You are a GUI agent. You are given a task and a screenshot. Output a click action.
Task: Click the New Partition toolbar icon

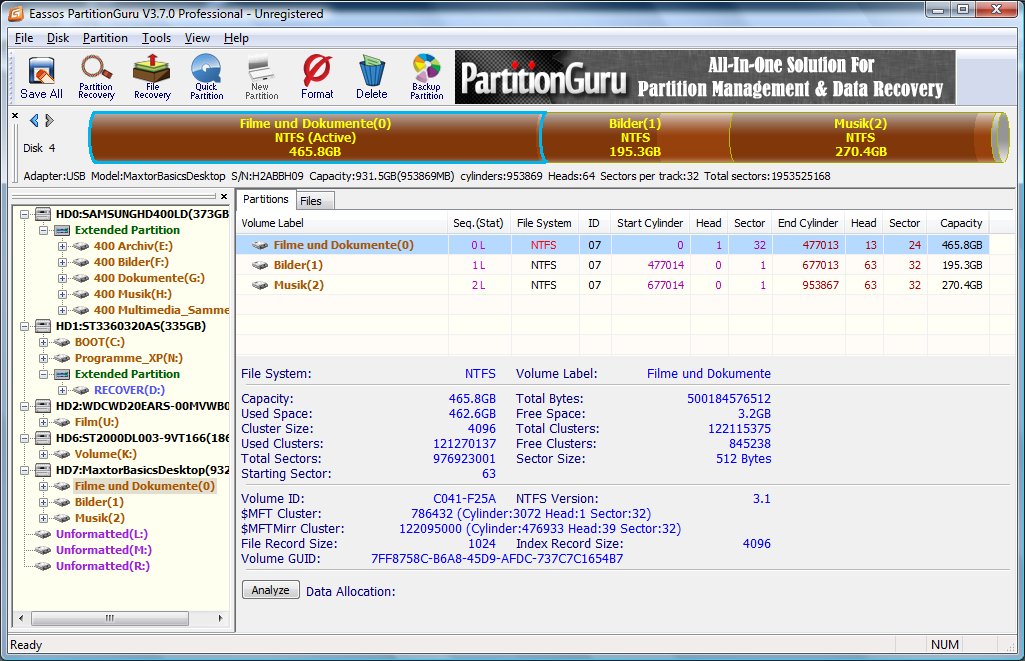click(x=261, y=77)
